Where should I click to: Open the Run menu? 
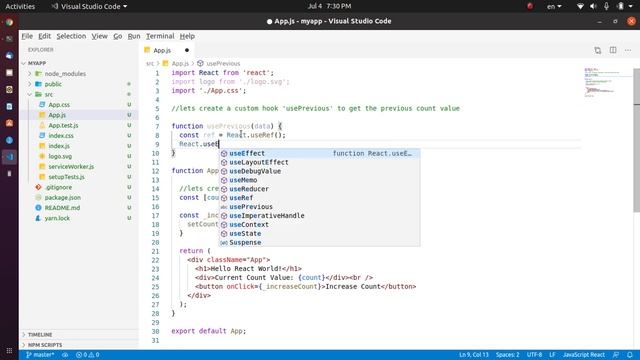point(134,36)
